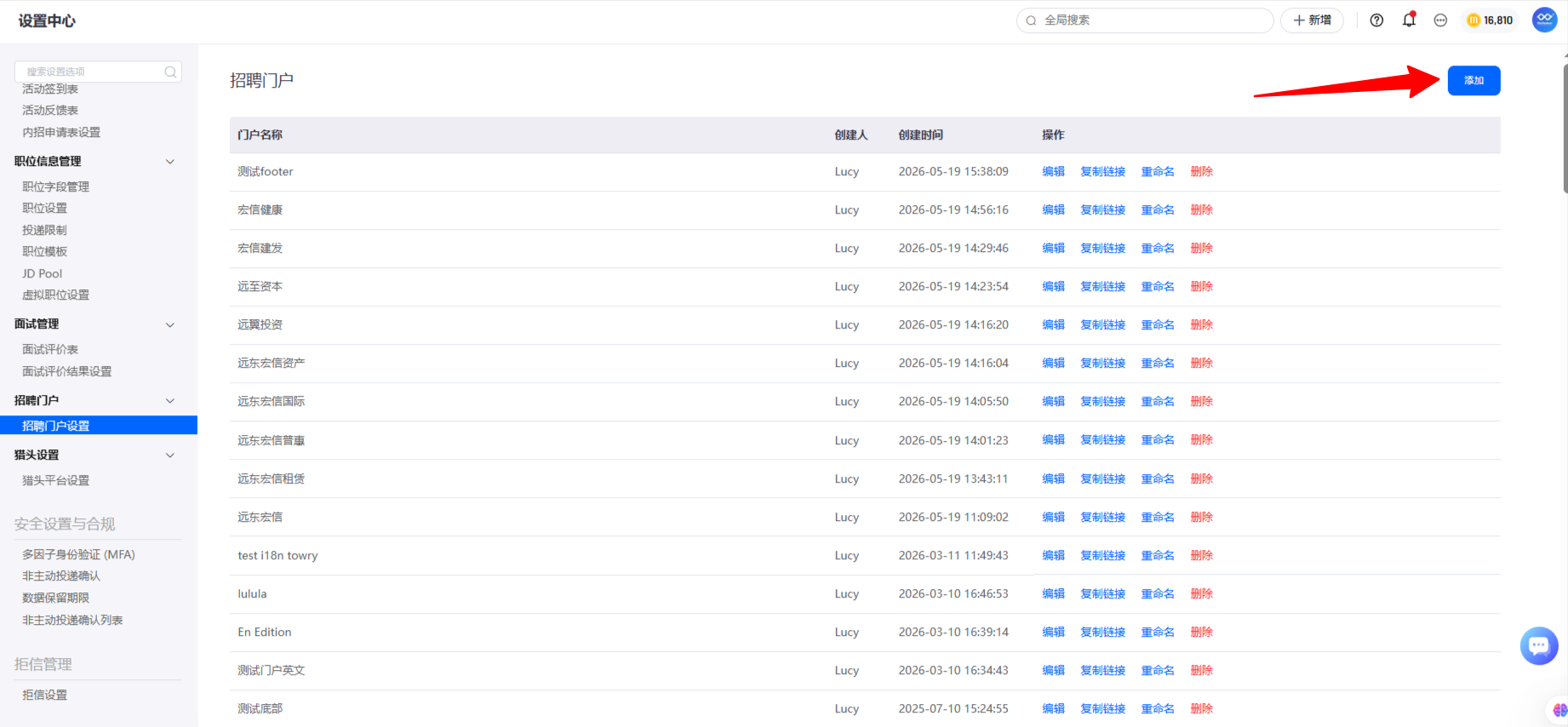Open 拒信设置 in the sidebar
Viewport: 1568px width, 727px height.
44,696
